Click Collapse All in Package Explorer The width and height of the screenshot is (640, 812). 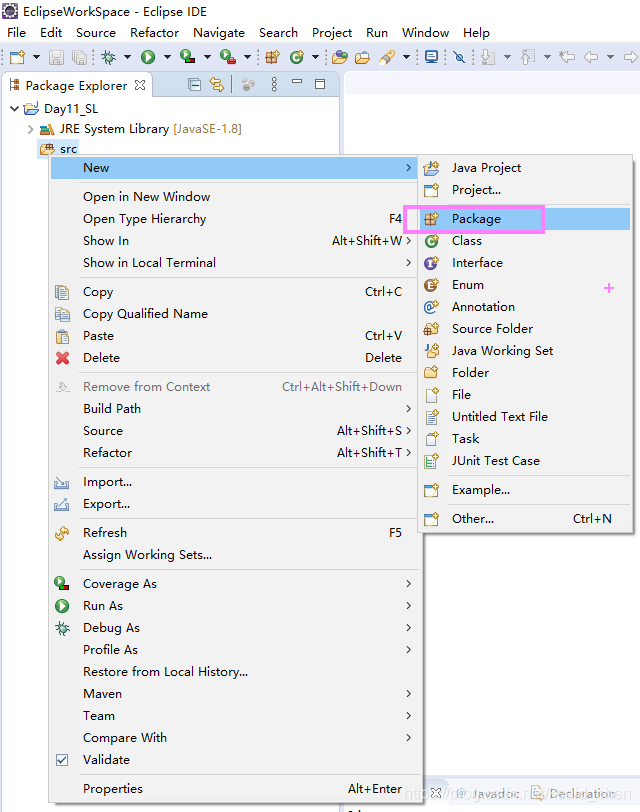click(x=194, y=84)
